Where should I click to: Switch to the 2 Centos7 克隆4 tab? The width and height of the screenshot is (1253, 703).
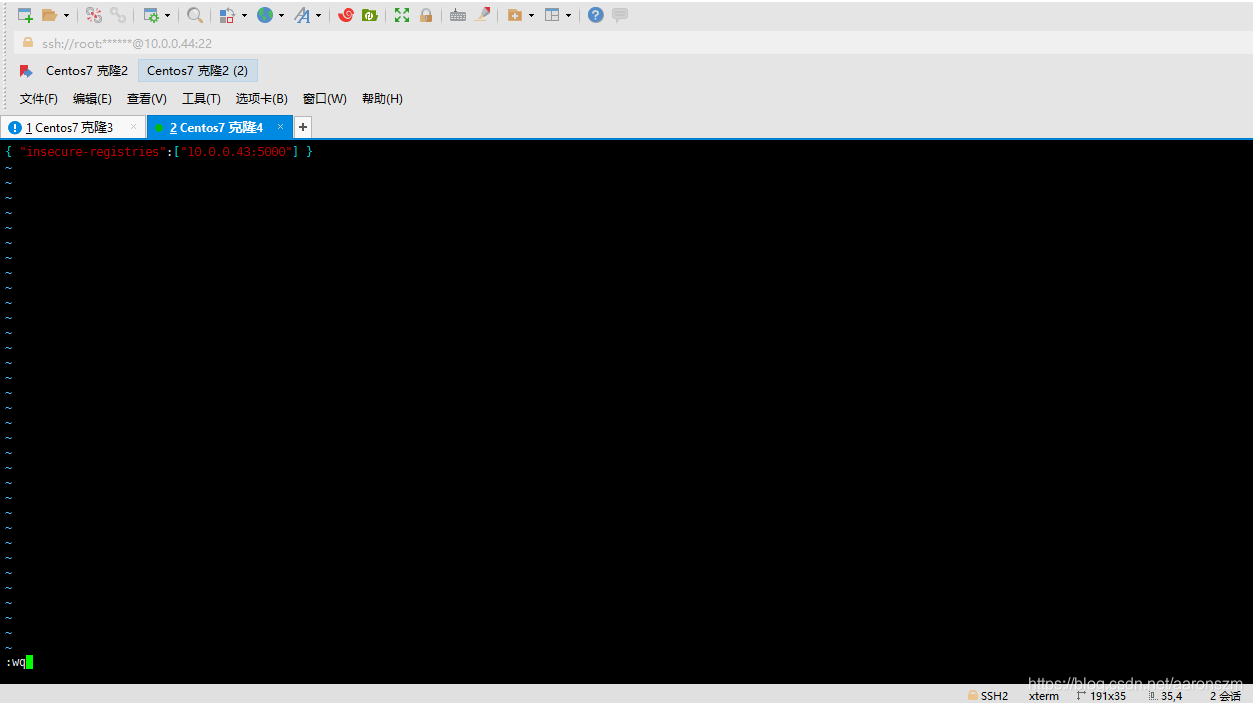(x=220, y=127)
